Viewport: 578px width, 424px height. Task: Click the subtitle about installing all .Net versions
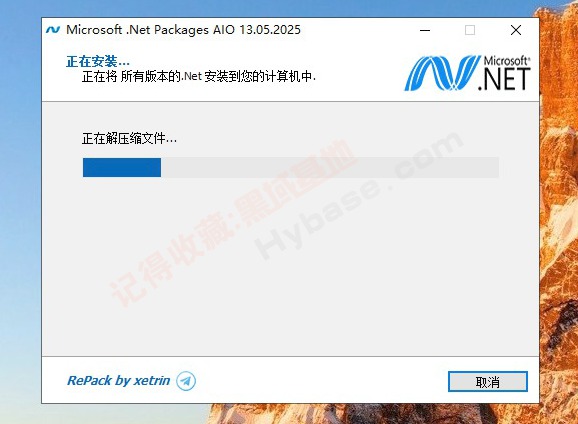[199, 76]
